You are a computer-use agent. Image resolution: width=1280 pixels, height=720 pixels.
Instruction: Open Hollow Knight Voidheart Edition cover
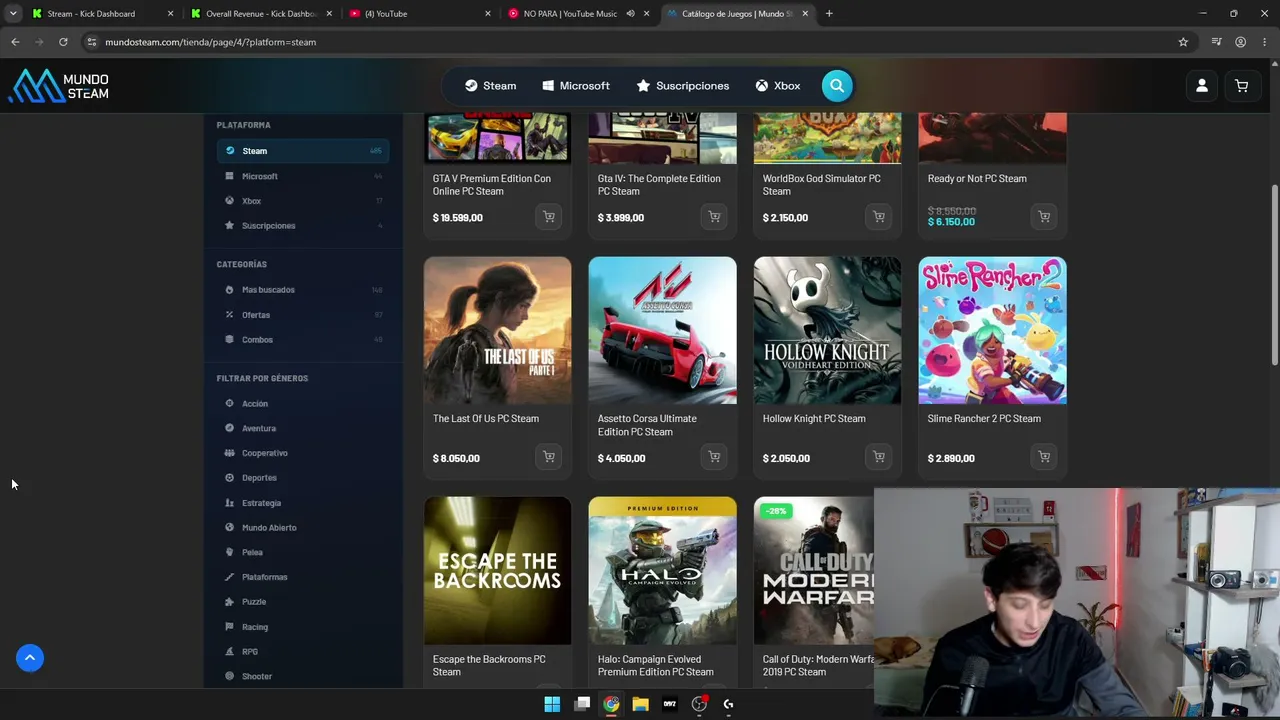[828, 331]
